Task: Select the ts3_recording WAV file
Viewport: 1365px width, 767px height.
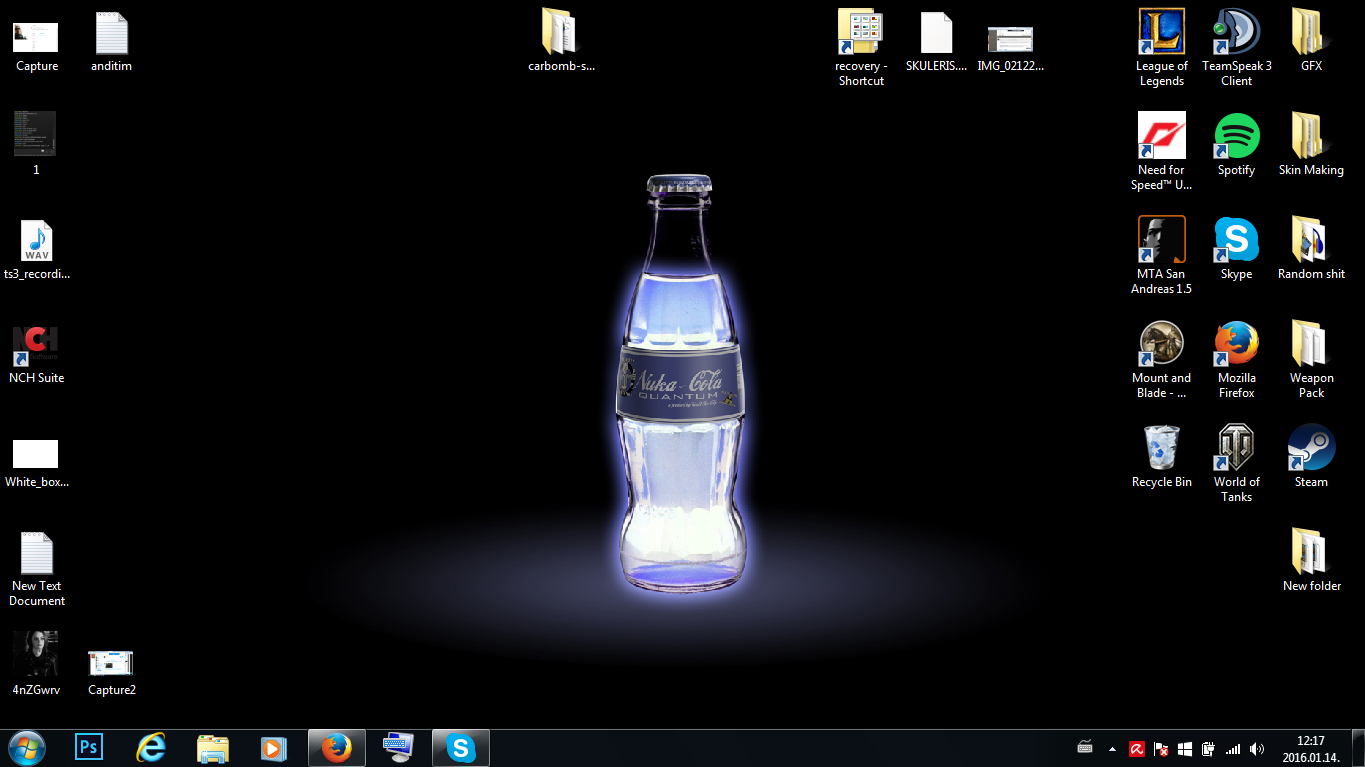Action: tap(36, 249)
